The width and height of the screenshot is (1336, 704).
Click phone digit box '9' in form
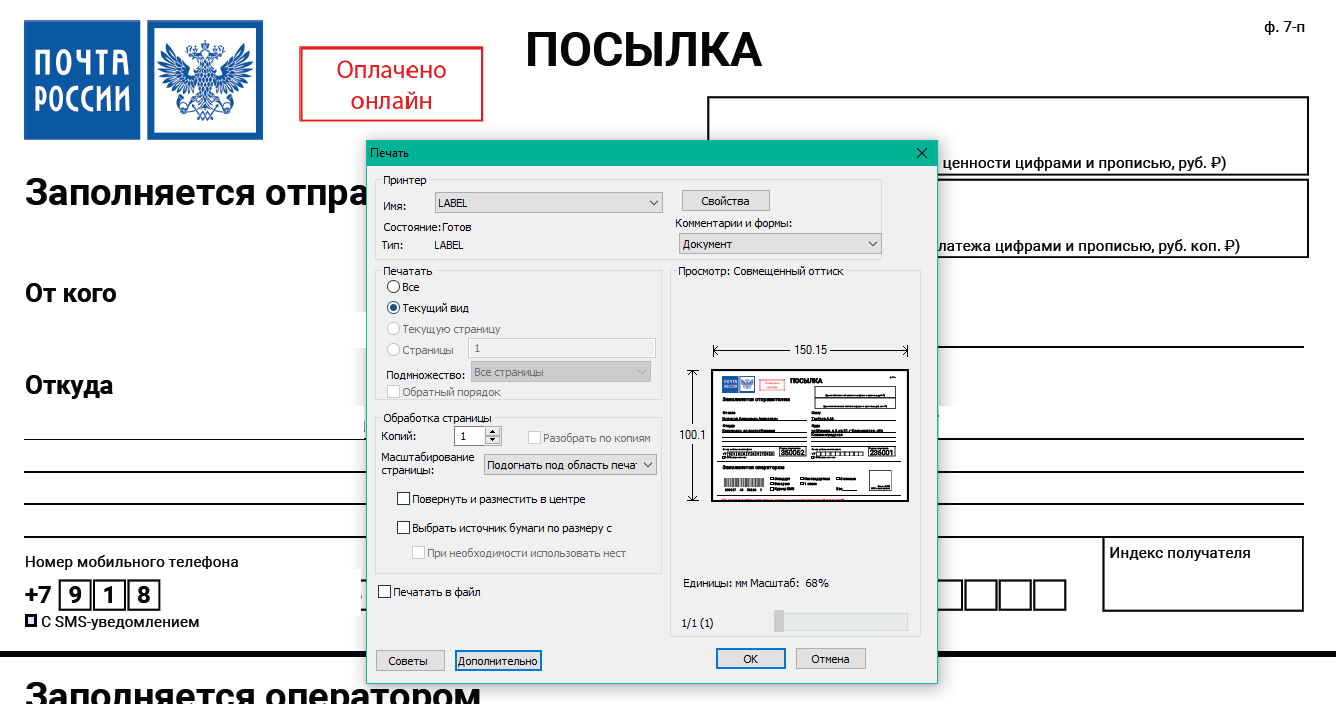pyautogui.click(x=76, y=596)
